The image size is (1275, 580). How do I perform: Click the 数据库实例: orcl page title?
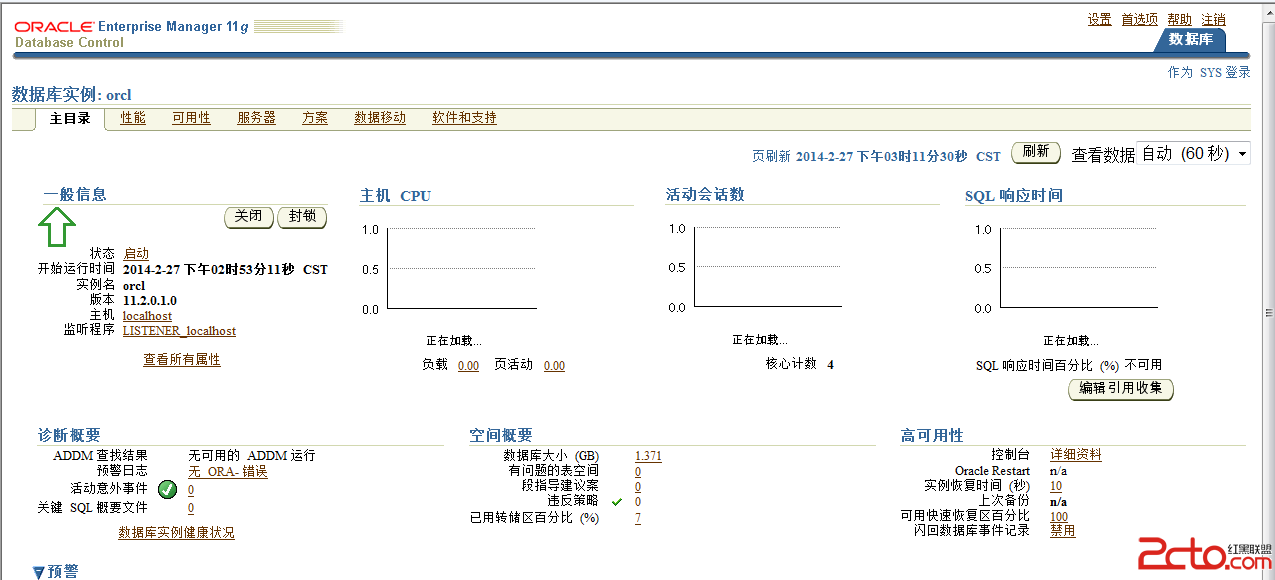point(71,95)
